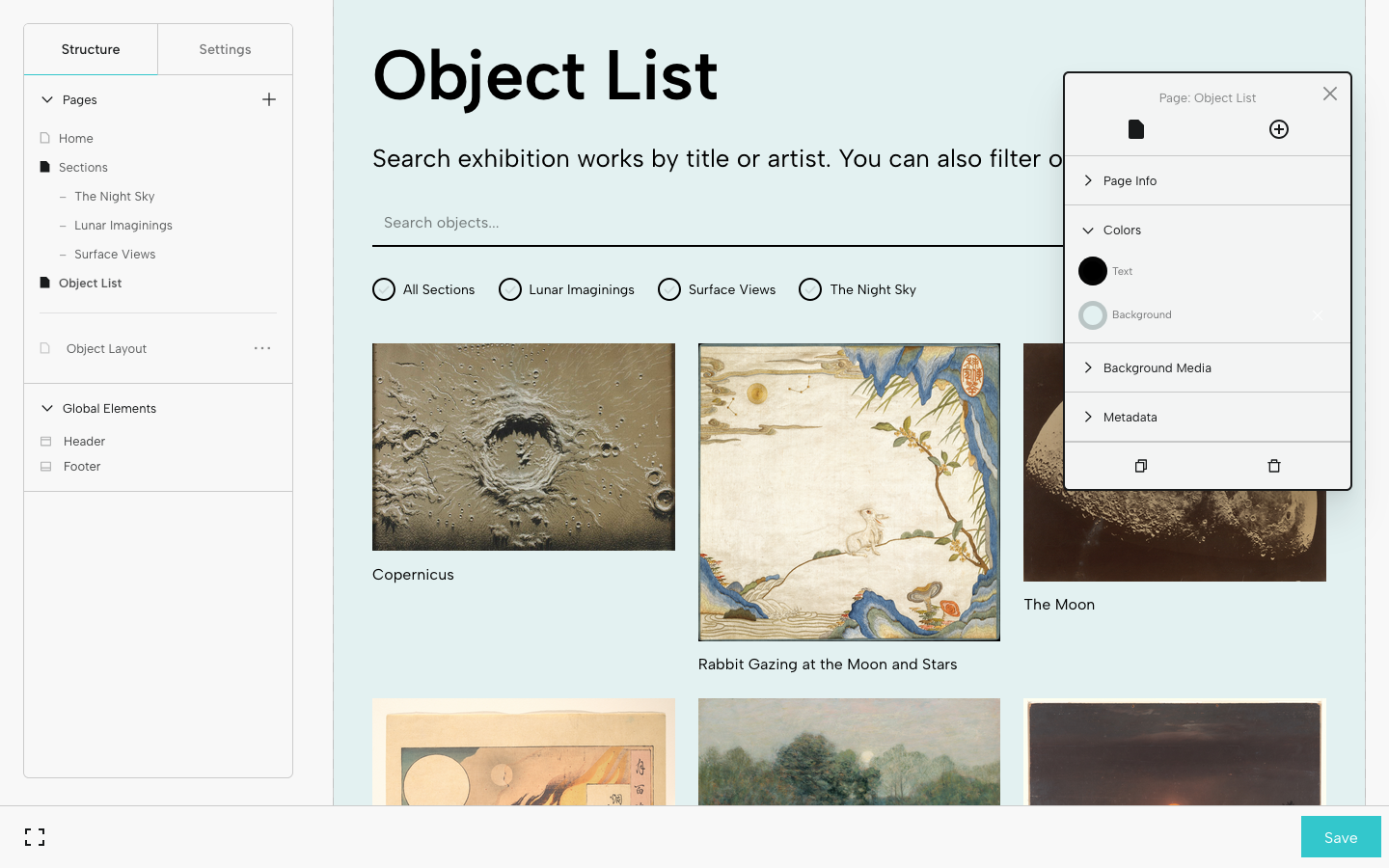Close the Page: Object List panel
This screenshot has width=1389, height=868.
[x=1330, y=94]
